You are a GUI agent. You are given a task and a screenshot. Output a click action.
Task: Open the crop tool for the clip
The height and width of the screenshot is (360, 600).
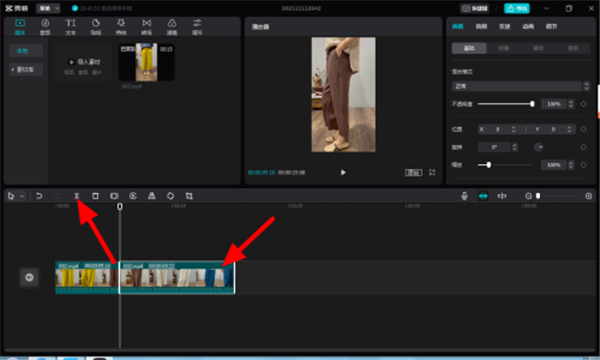189,196
